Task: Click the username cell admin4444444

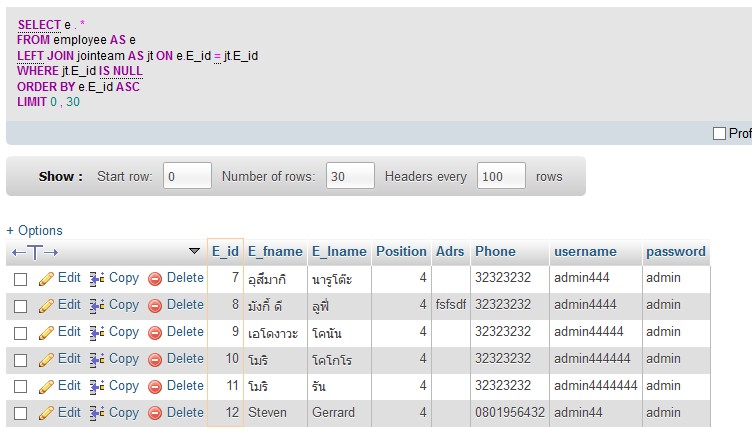Action: click(595, 386)
